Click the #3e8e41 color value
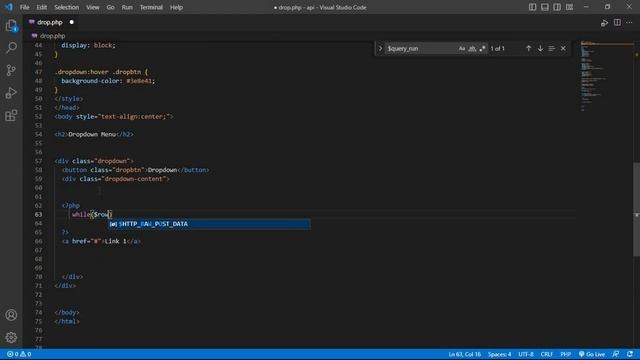Image resolution: width=640 pixels, height=360 pixels. pyautogui.click(x=140, y=81)
